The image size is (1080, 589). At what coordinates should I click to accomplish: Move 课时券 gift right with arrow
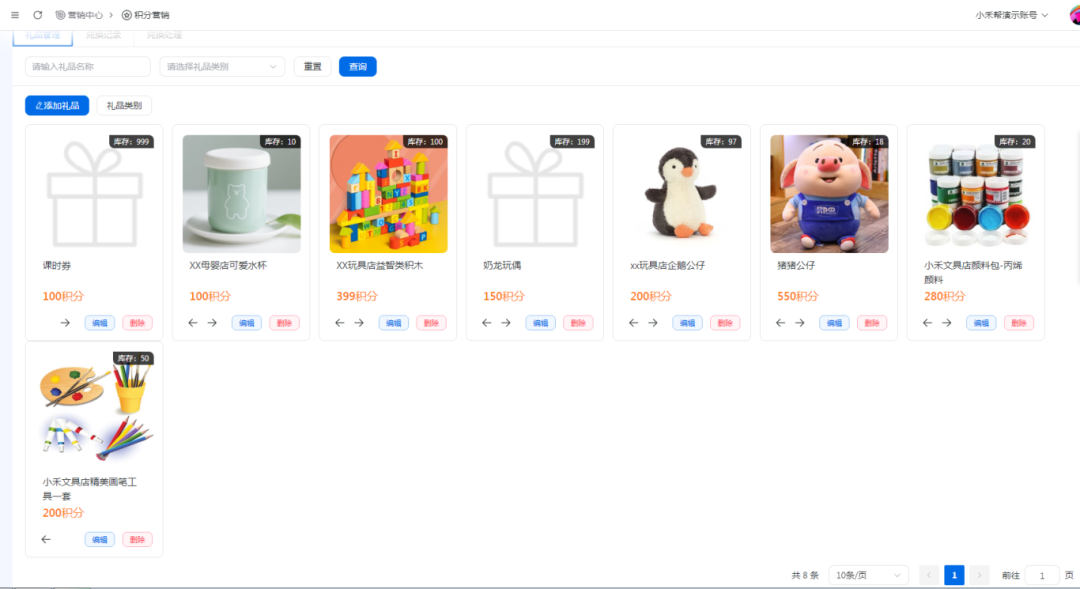pyautogui.click(x=65, y=323)
